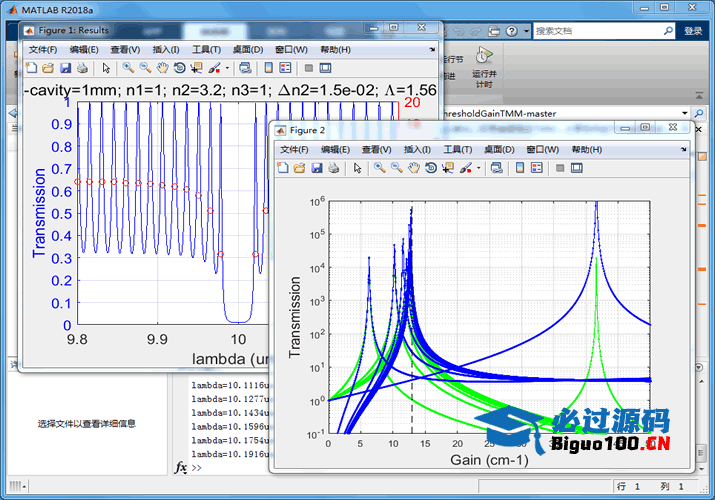The height and width of the screenshot is (500, 715).
Task: Open 窗口(W) menu in Figure 1
Action: point(291,50)
